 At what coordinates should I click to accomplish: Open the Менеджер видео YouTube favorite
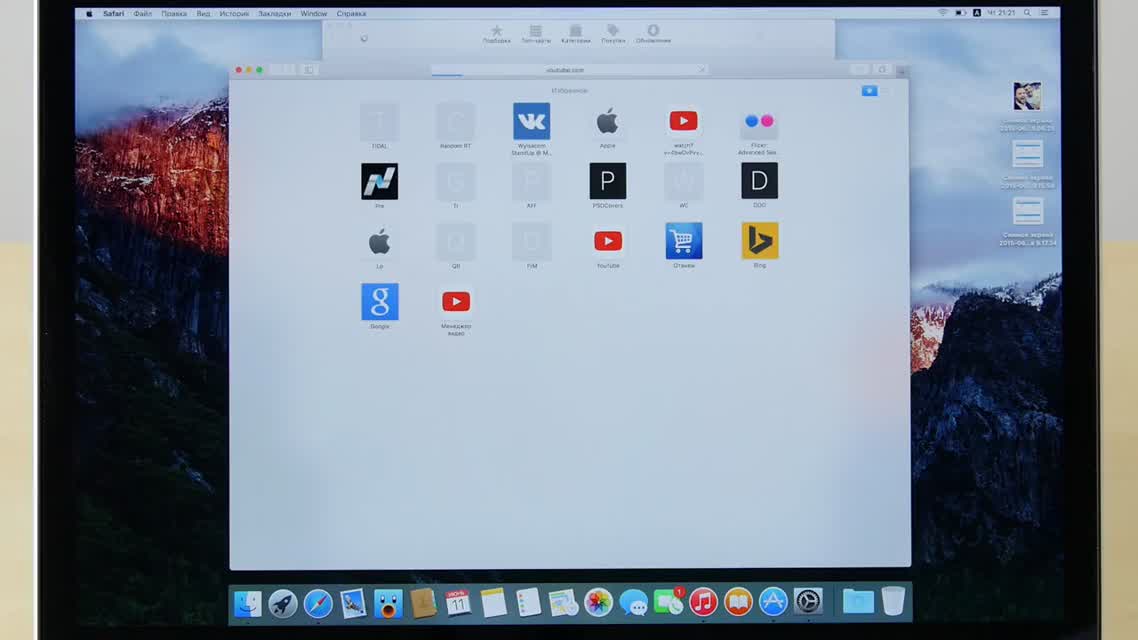[x=456, y=302]
